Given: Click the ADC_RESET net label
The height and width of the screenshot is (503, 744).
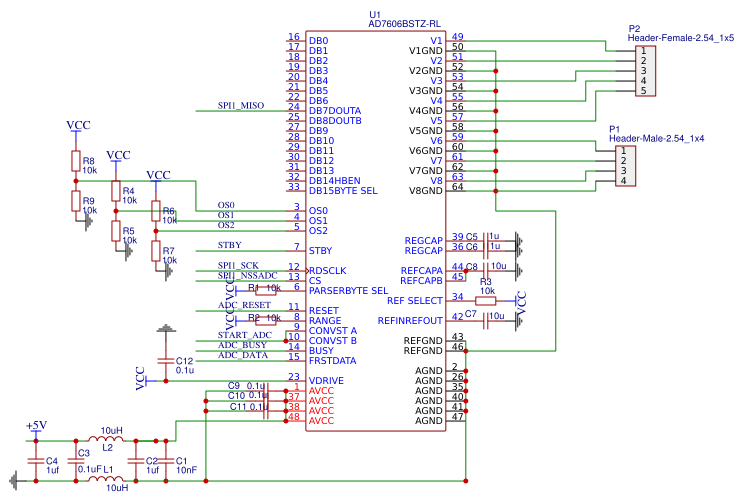Looking at the screenshot, I should [244, 305].
